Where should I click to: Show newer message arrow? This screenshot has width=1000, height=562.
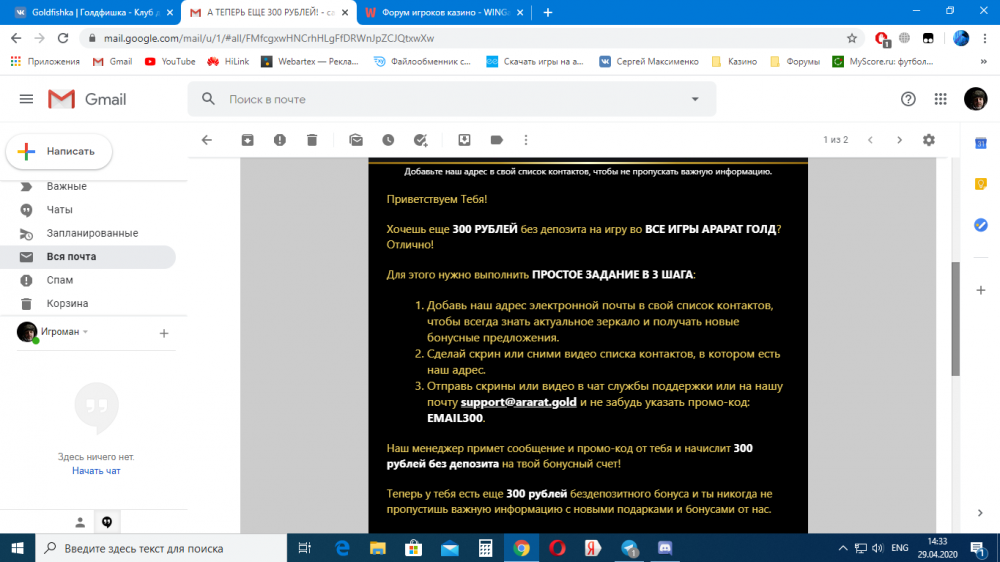[x=870, y=140]
